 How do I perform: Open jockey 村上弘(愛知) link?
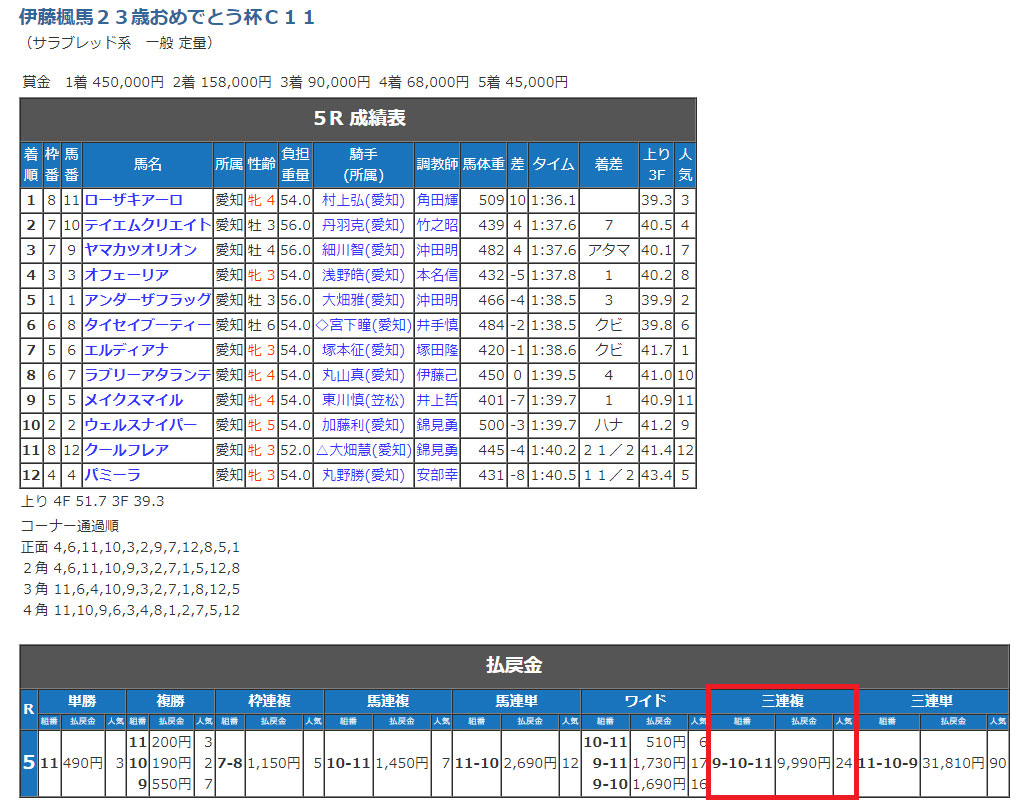click(364, 200)
